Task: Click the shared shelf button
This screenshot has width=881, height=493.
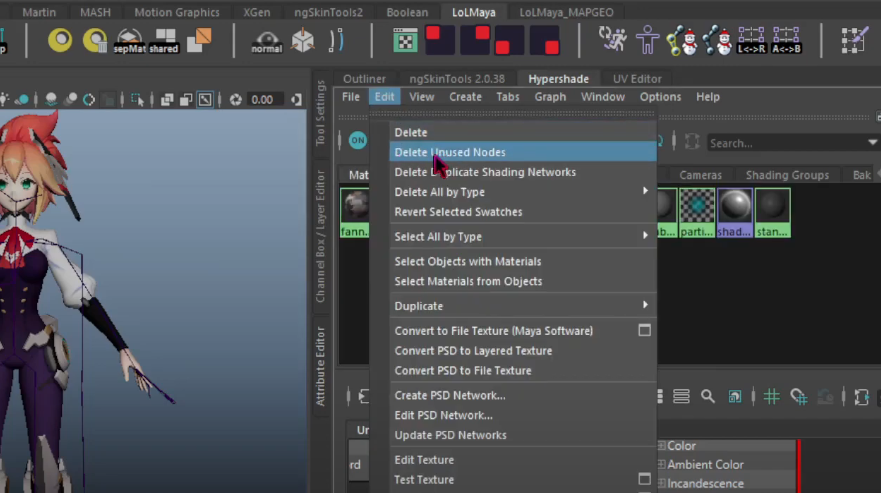Action: [164, 41]
